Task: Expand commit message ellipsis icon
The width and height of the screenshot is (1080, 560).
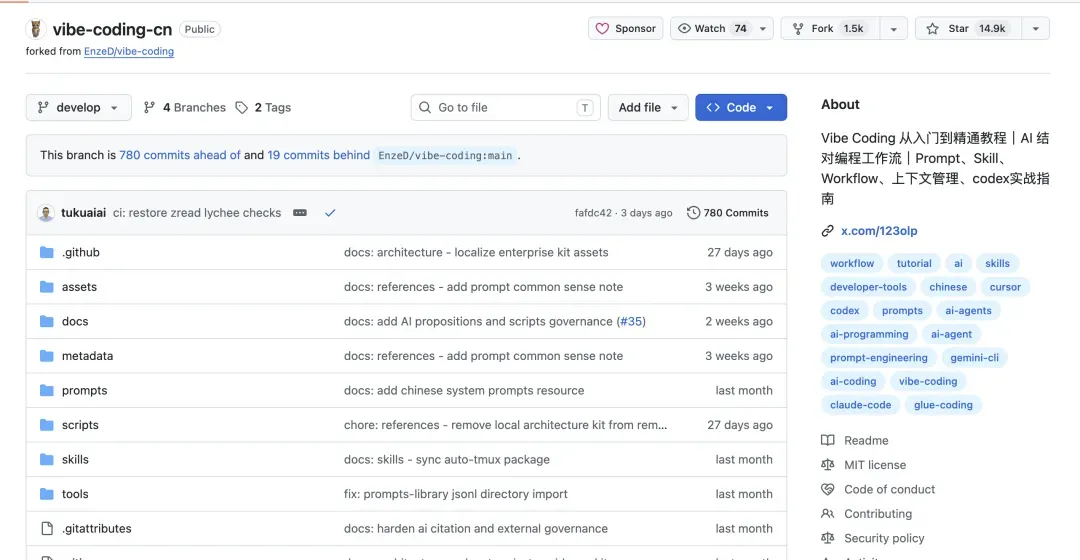Action: click(300, 213)
